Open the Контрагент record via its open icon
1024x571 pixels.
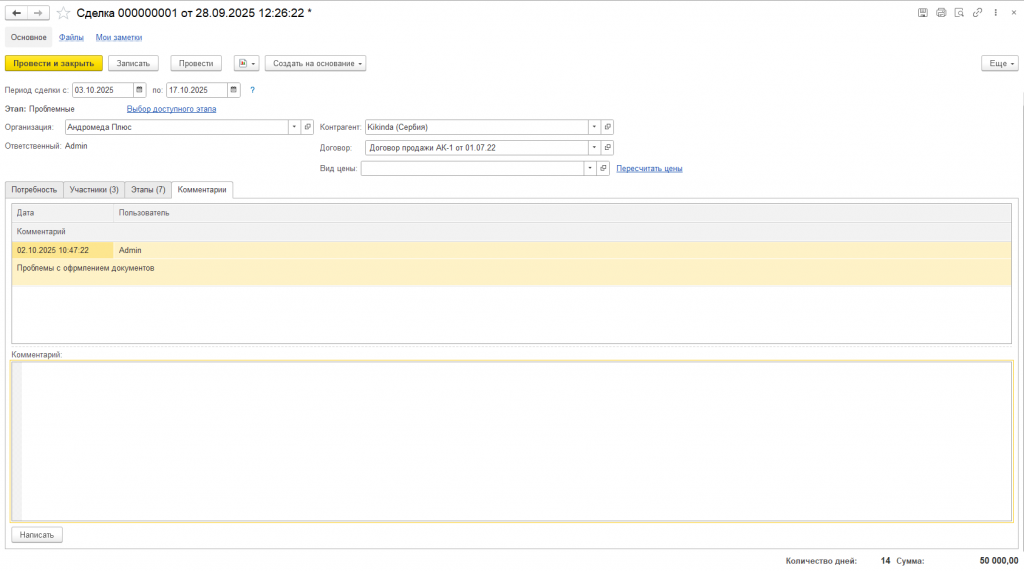[607, 127]
